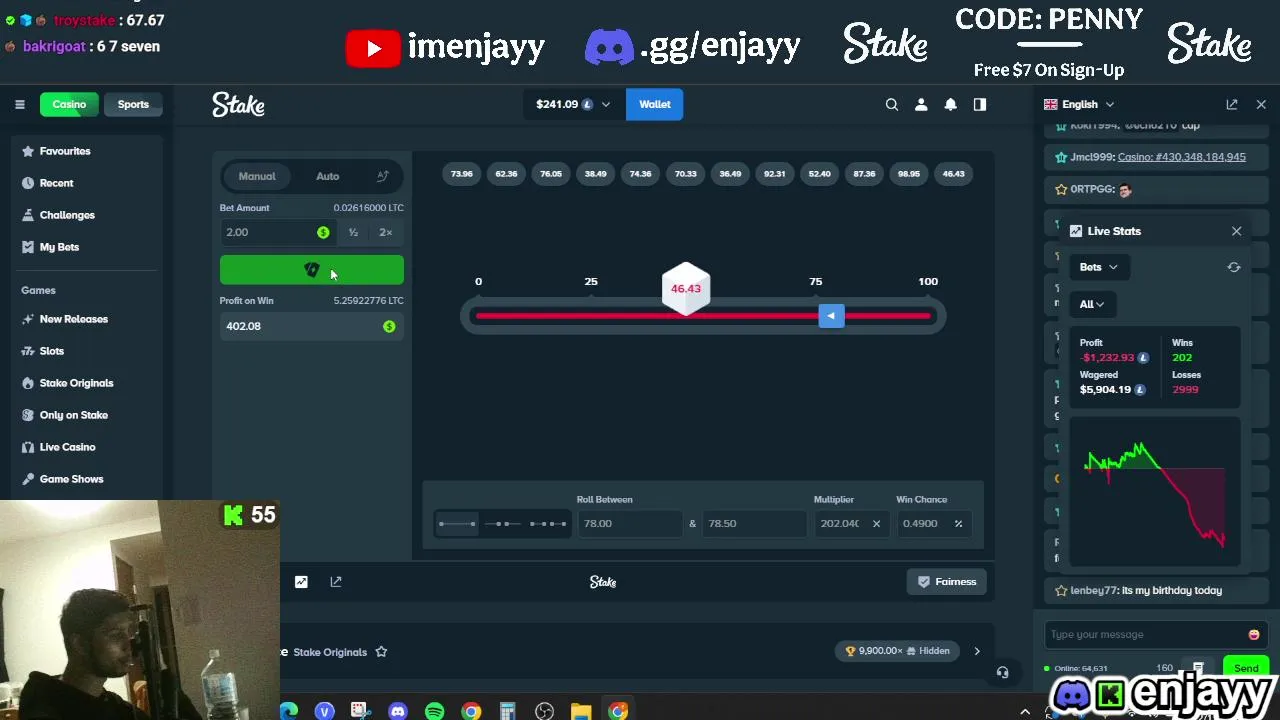Viewport: 1280px width, 720px height.
Task: Open Snipping Tool from the taskbar
Action: point(360,711)
